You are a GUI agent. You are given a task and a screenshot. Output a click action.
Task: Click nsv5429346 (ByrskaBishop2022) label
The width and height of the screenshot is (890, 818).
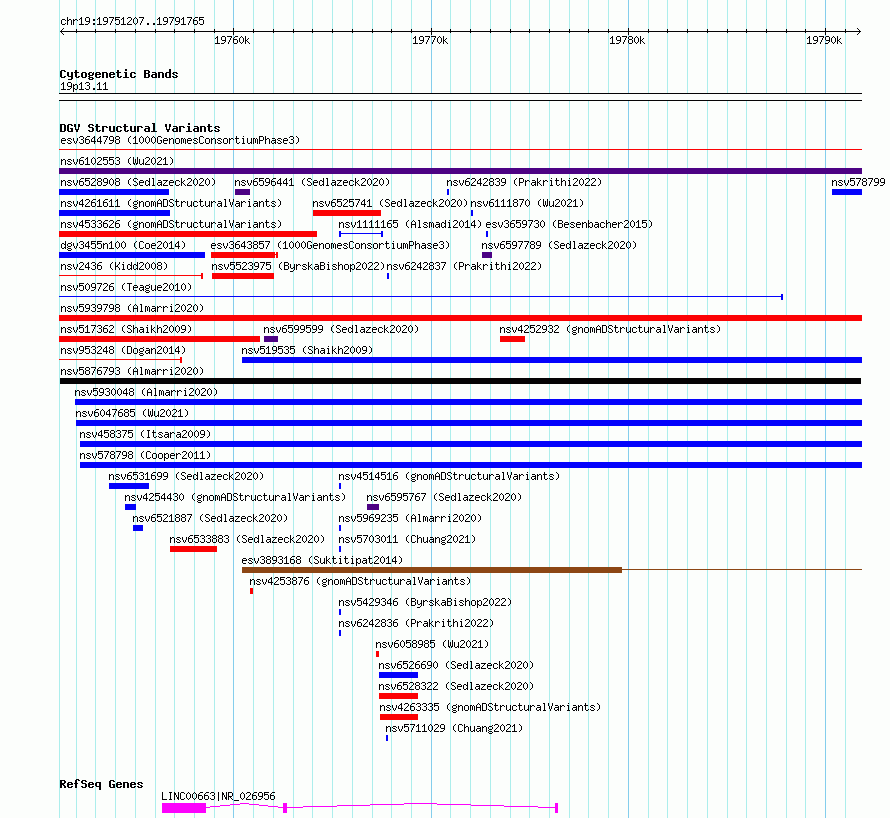point(425,602)
